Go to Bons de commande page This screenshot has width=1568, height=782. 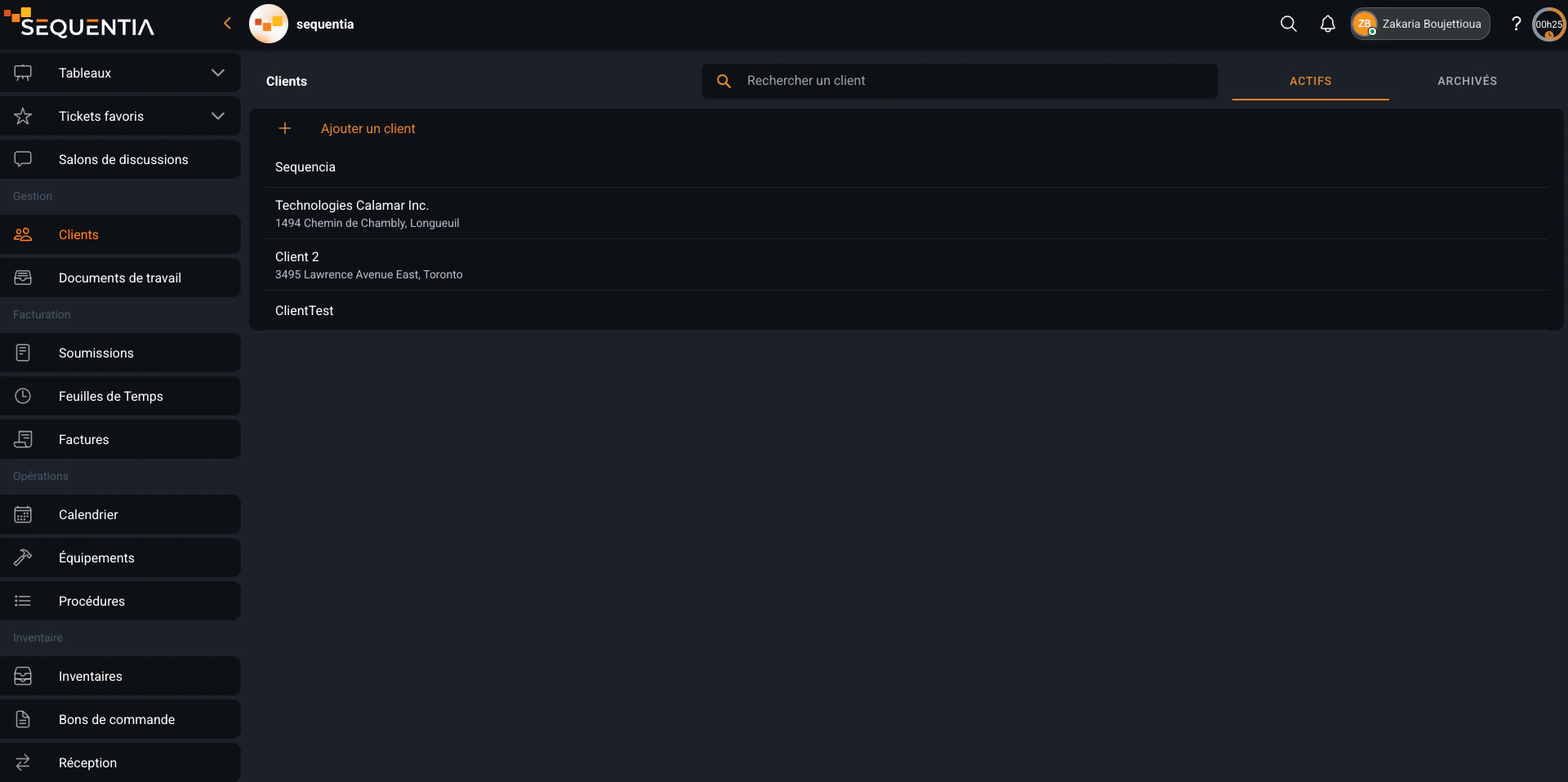coord(120,719)
